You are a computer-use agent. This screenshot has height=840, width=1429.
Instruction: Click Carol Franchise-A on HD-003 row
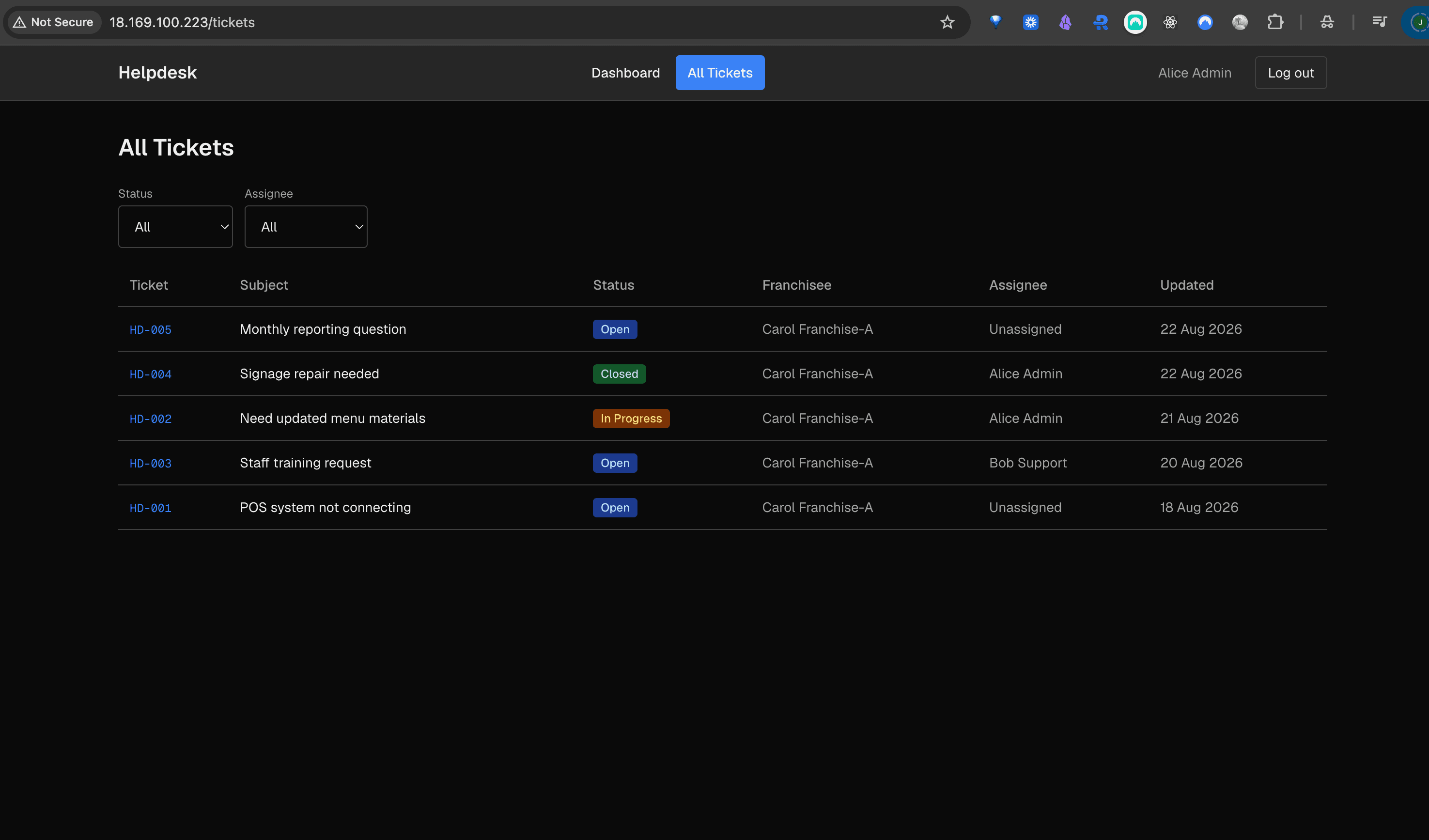click(817, 463)
